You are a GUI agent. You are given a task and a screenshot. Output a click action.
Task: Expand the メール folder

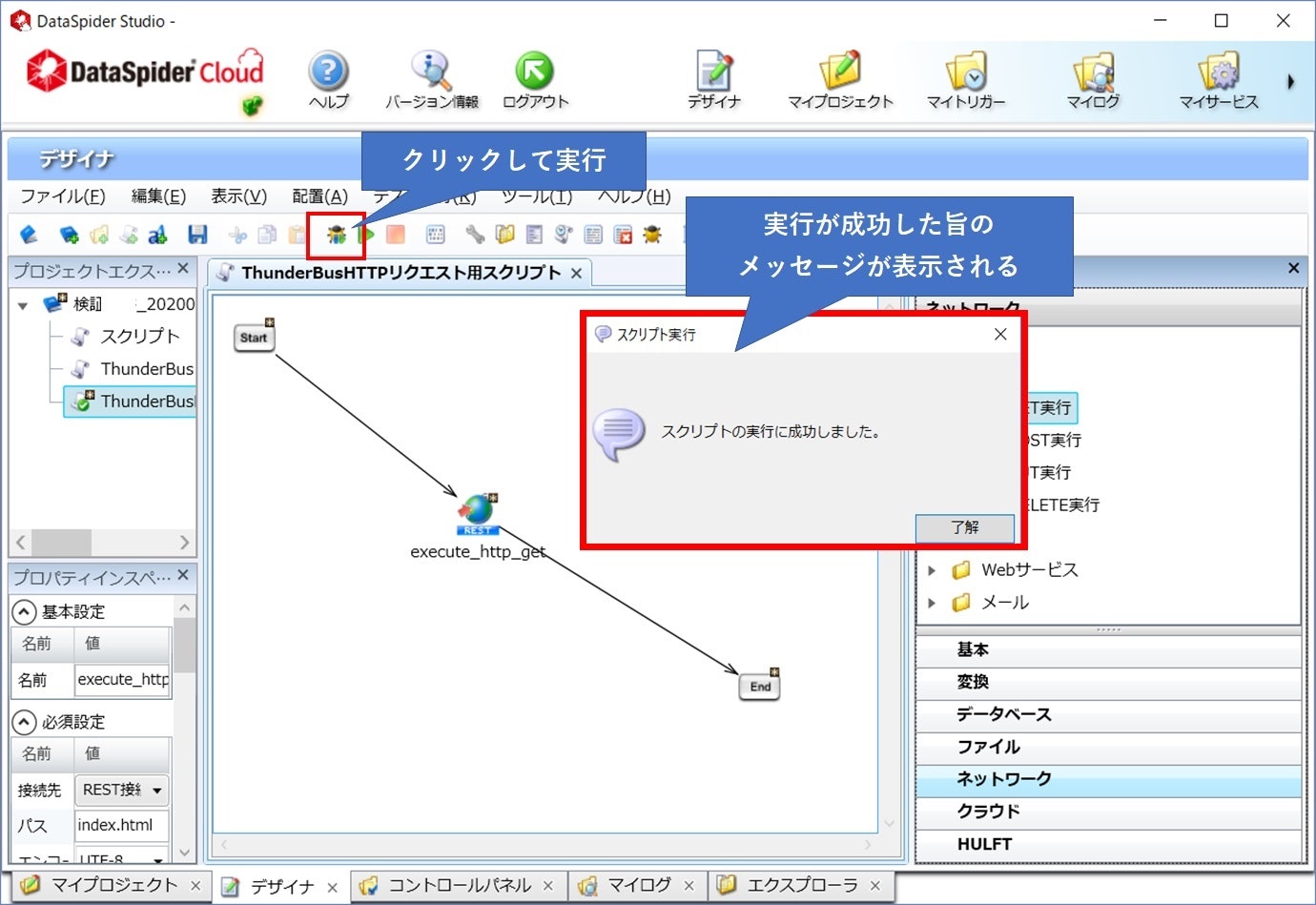(932, 603)
